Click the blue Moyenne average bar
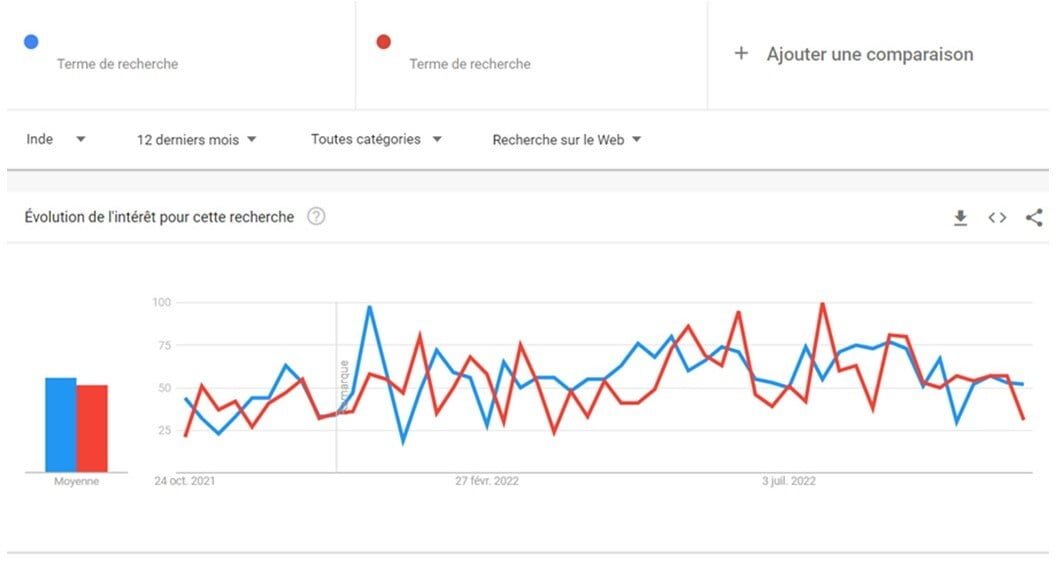Viewport: 1057px width, 587px height. (60, 424)
